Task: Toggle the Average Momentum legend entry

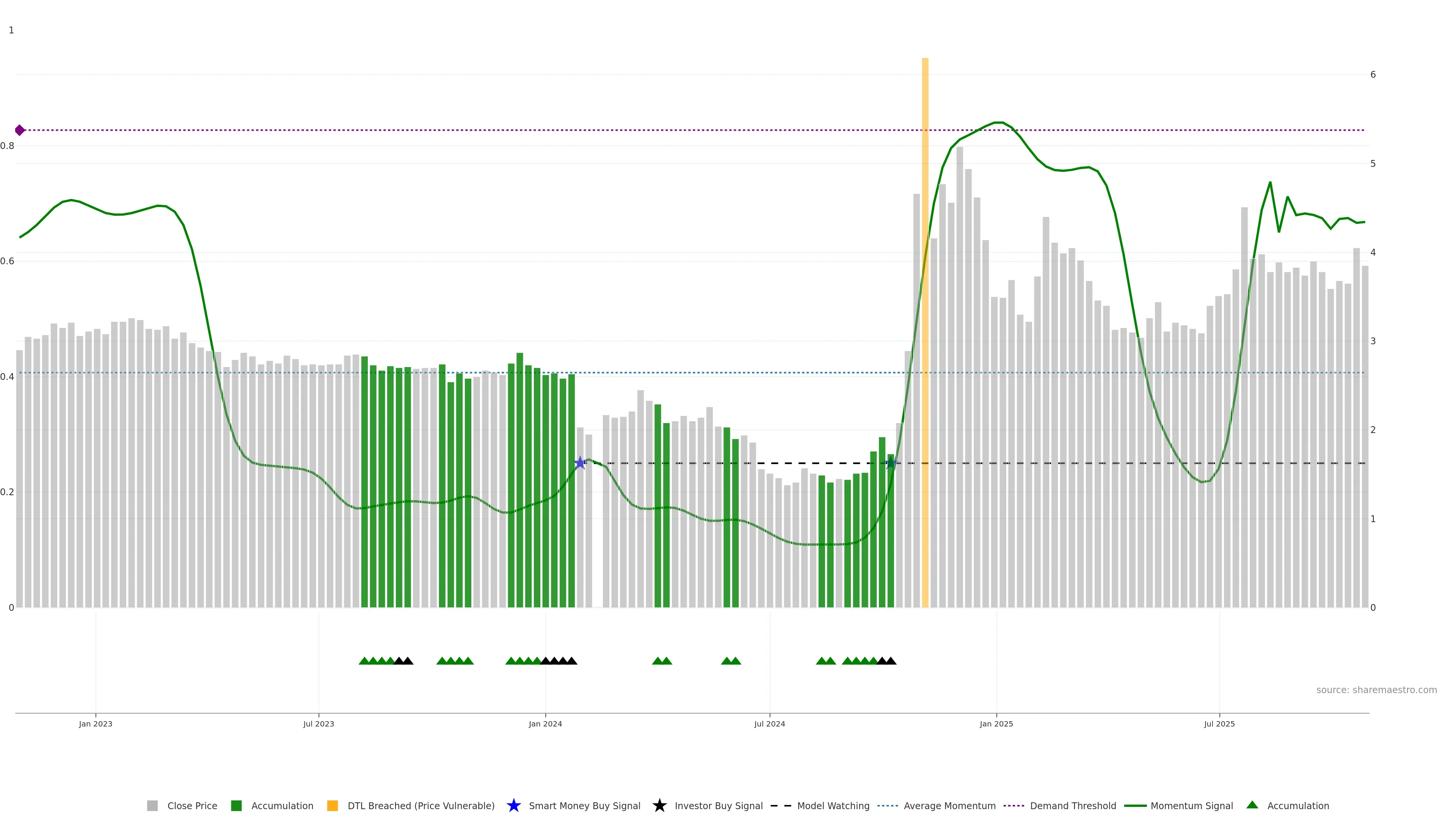Action: [x=949, y=805]
